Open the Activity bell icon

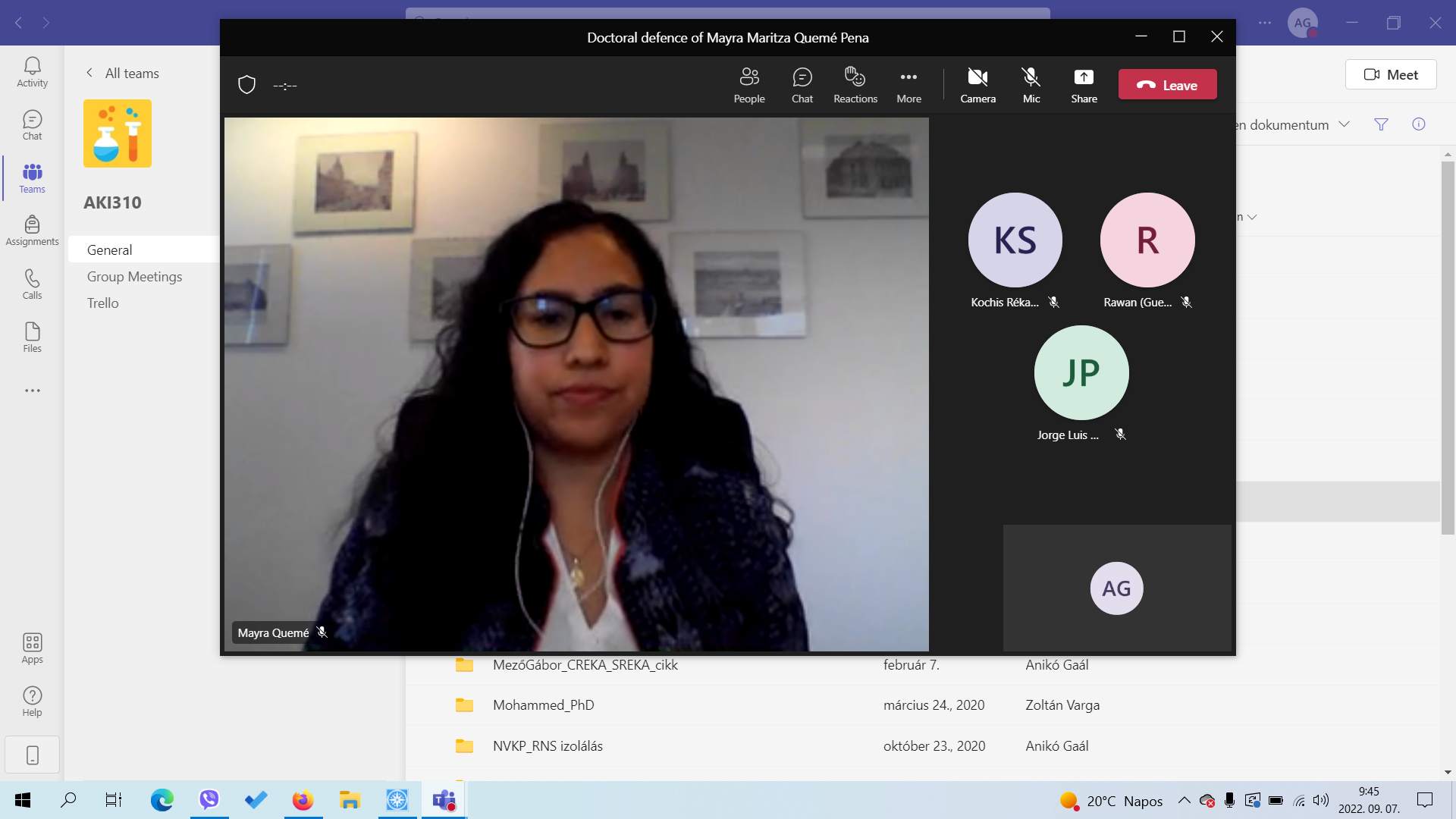[x=32, y=71]
